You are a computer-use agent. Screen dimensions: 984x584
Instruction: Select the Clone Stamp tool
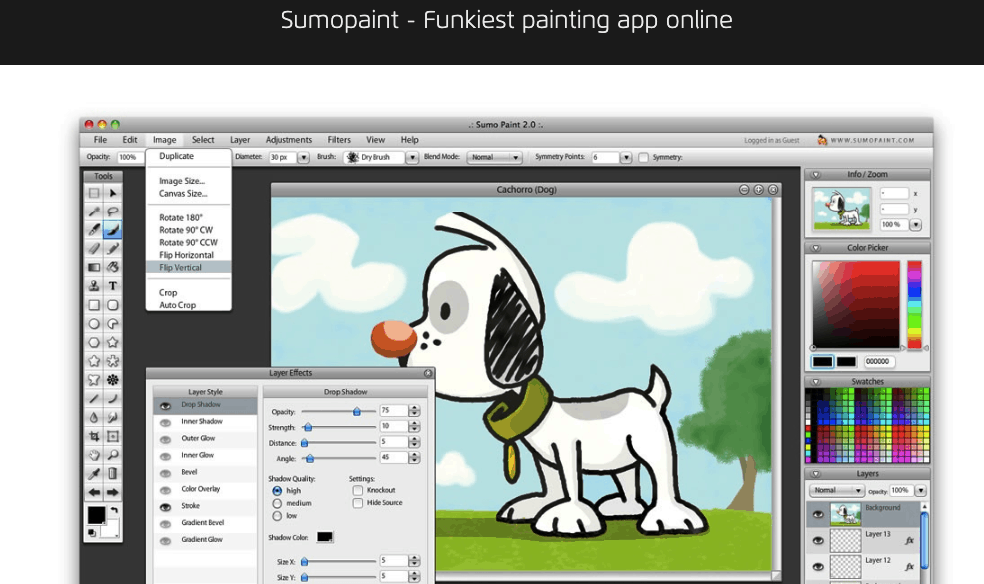(x=94, y=286)
